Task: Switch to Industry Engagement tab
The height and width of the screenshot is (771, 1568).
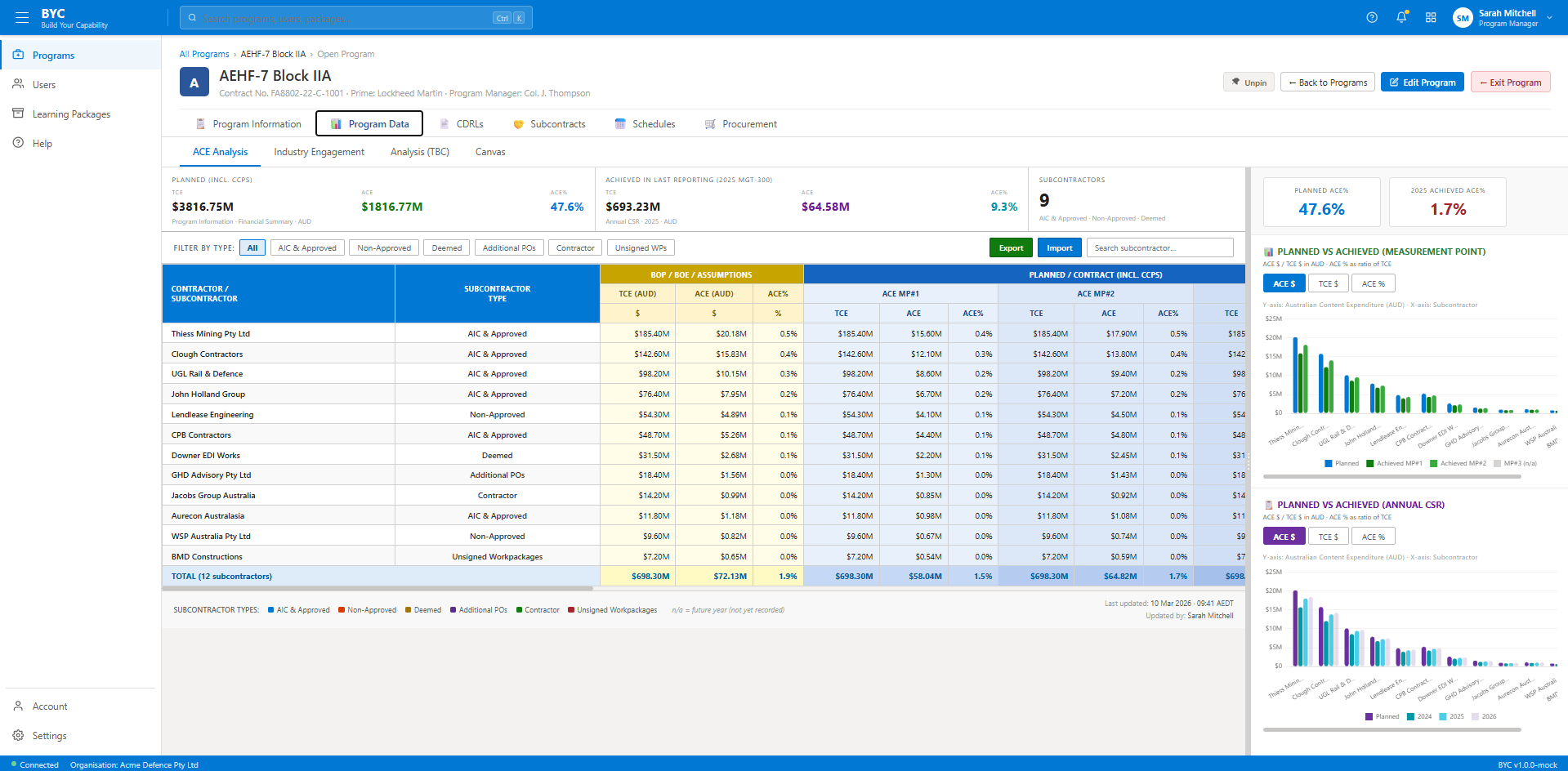Action: pos(319,152)
